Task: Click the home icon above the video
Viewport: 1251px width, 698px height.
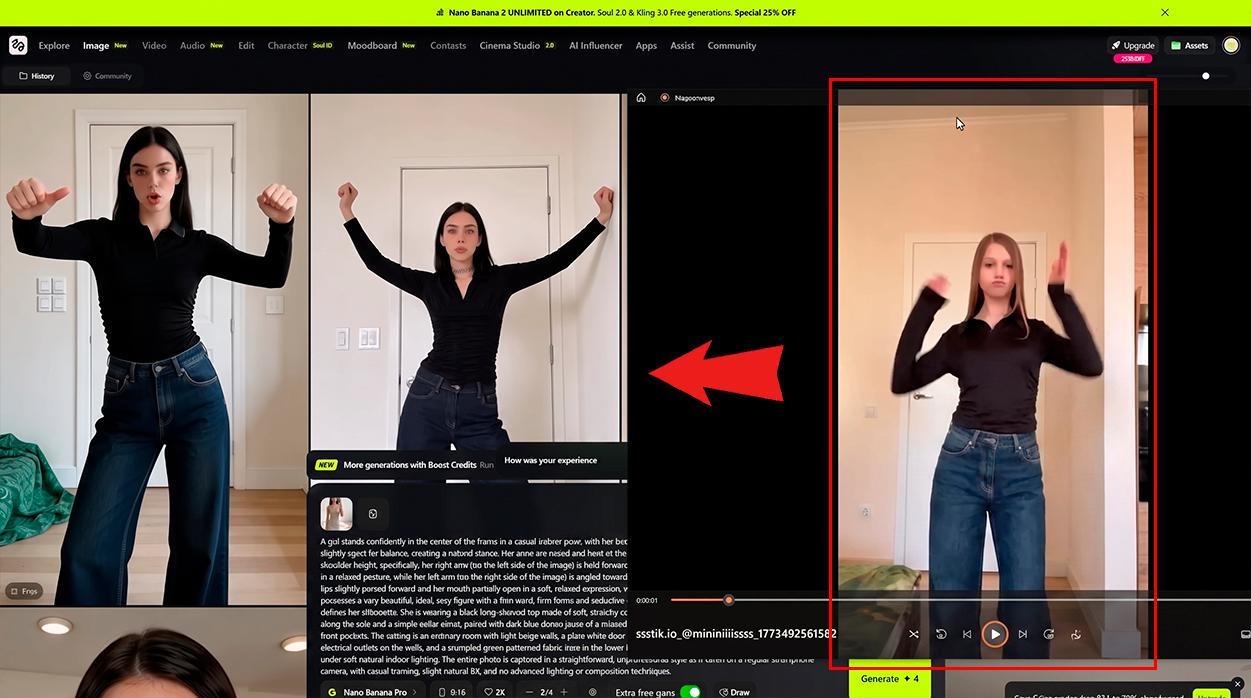Action: tap(641, 98)
